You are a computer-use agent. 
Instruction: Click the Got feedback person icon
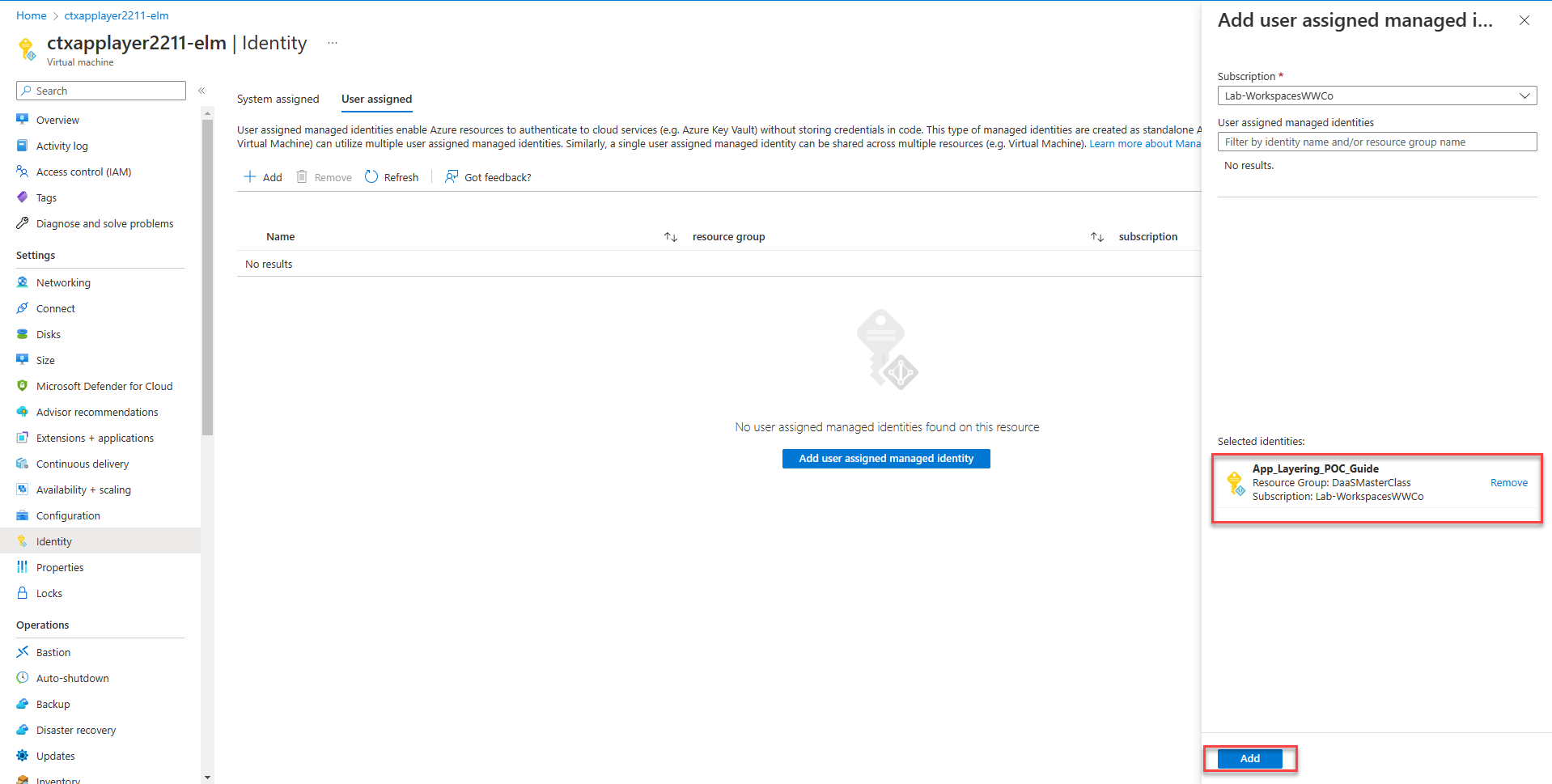click(x=452, y=177)
